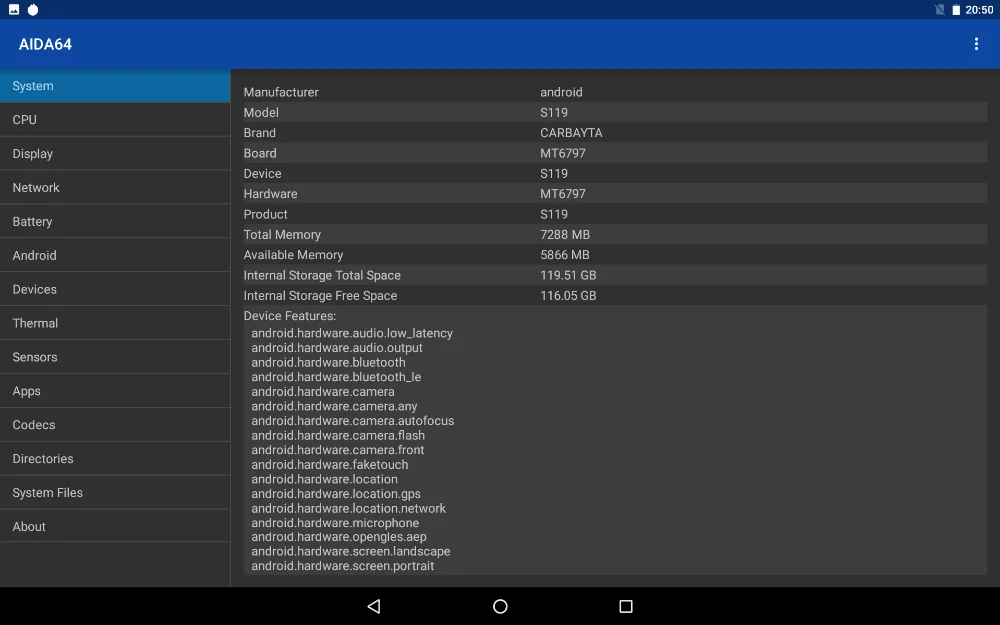Tap the Back navigation arrow
1000x625 pixels.
[x=374, y=606]
